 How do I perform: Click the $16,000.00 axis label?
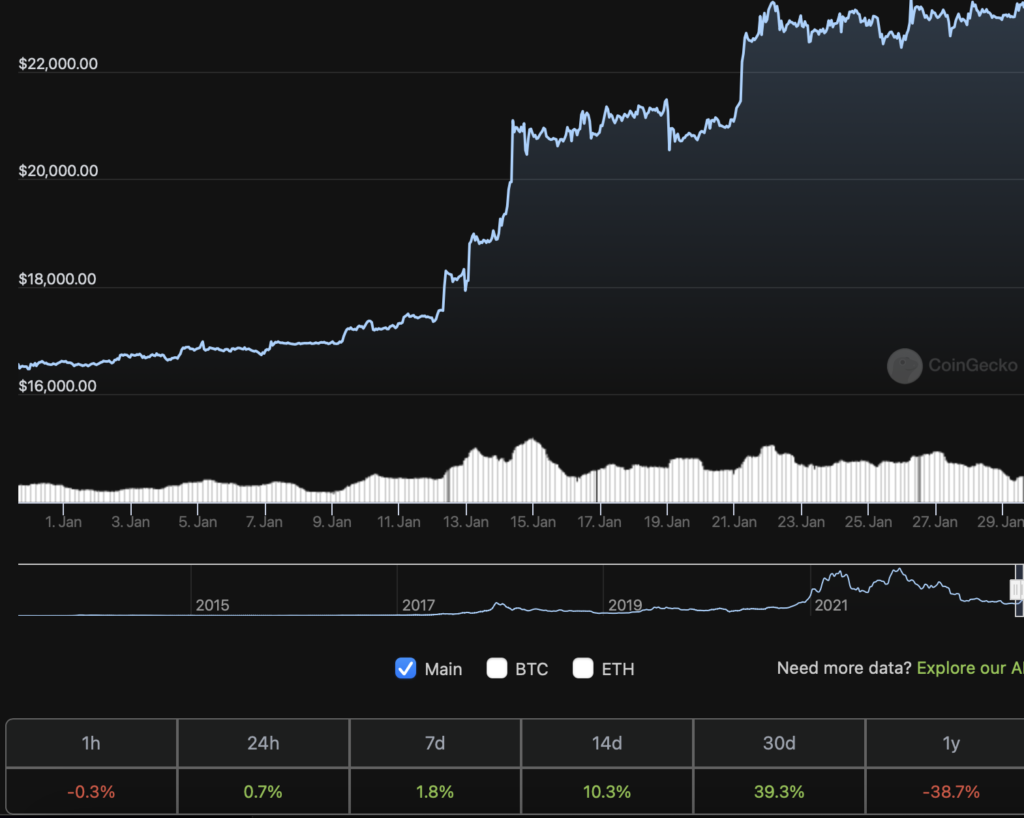click(57, 386)
